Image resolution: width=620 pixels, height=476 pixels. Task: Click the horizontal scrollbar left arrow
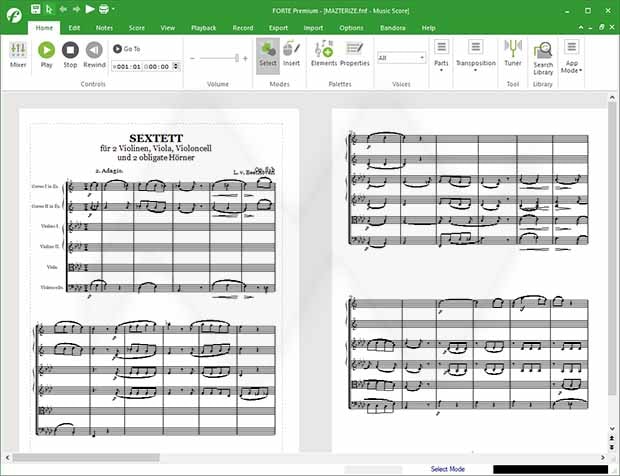coord(8,457)
